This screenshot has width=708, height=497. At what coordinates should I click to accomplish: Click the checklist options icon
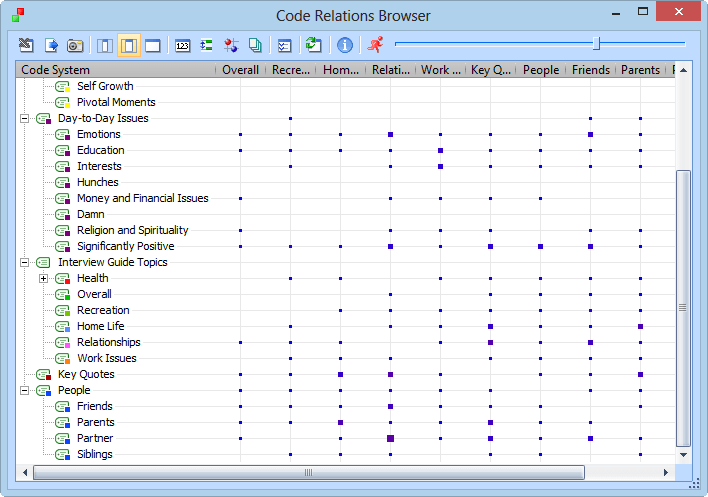click(x=284, y=45)
